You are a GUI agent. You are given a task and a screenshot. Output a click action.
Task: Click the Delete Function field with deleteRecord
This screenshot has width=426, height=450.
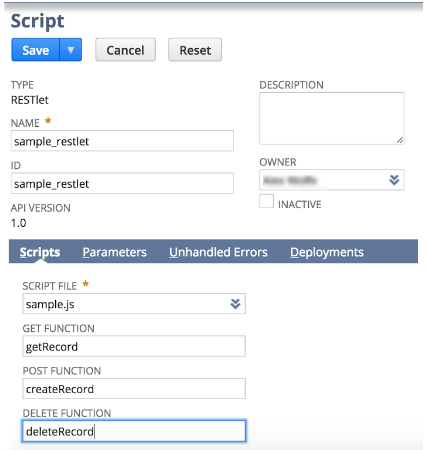point(134,431)
